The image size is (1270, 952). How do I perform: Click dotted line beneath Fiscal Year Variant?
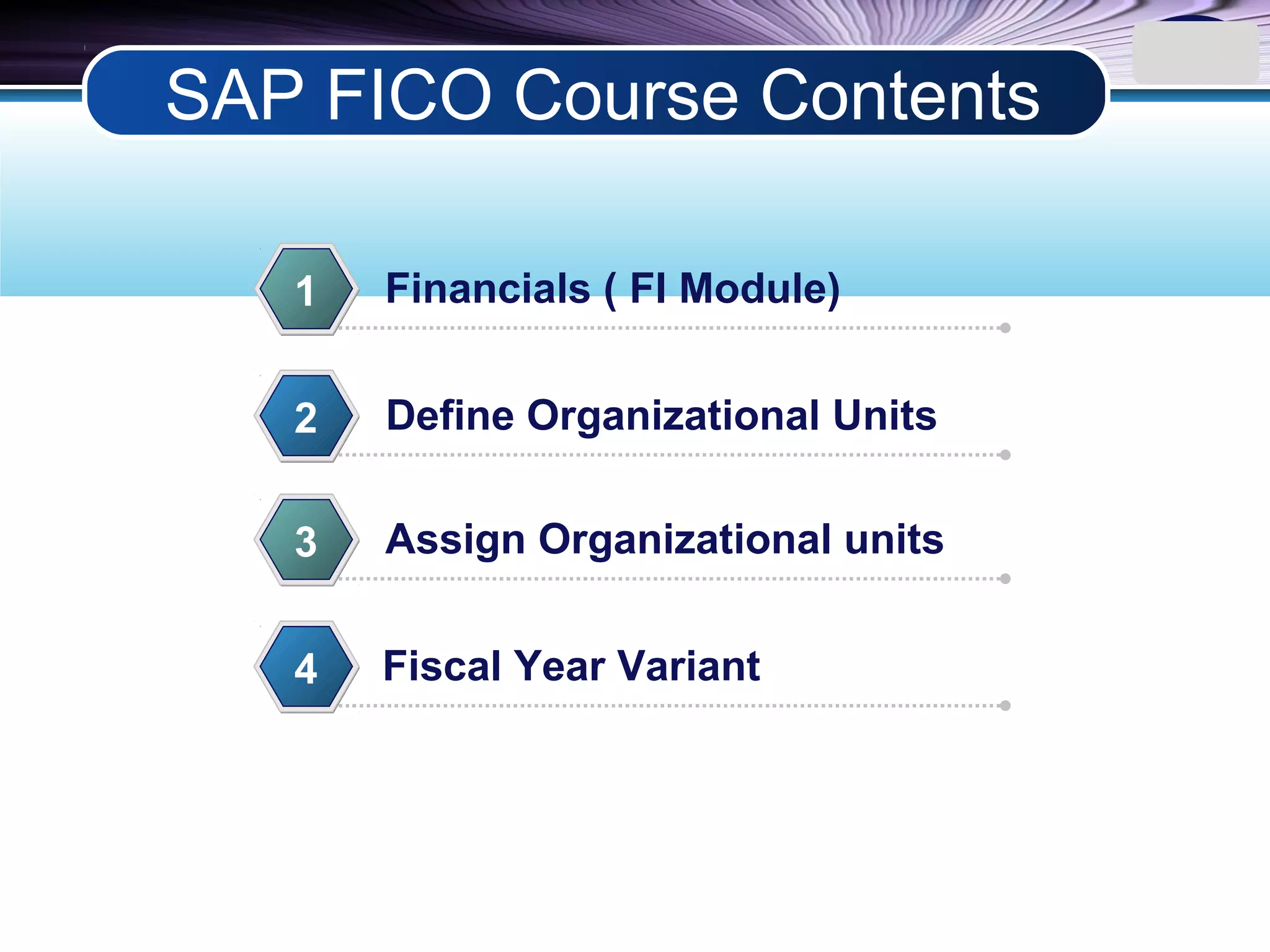[670, 706]
